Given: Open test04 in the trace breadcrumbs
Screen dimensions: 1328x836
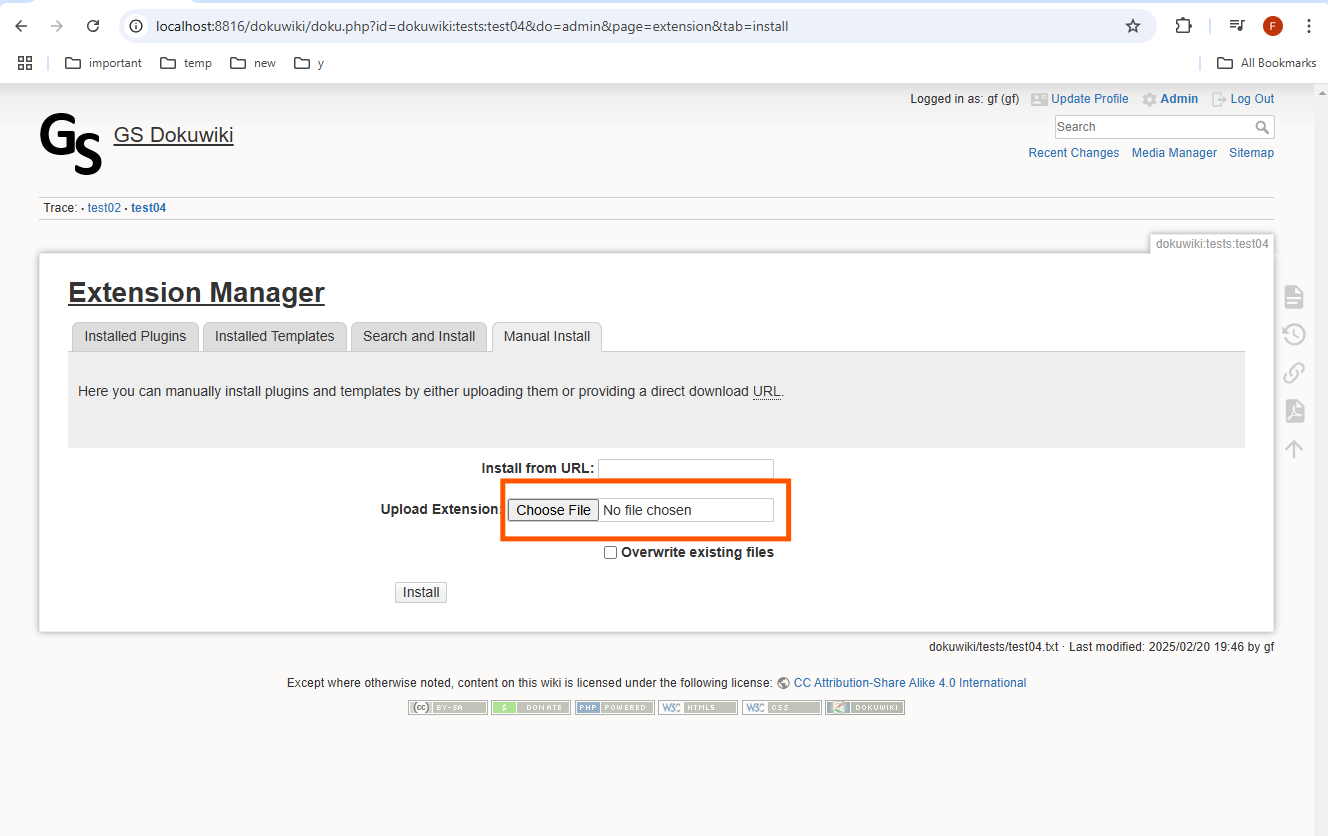Looking at the screenshot, I should (148, 208).
